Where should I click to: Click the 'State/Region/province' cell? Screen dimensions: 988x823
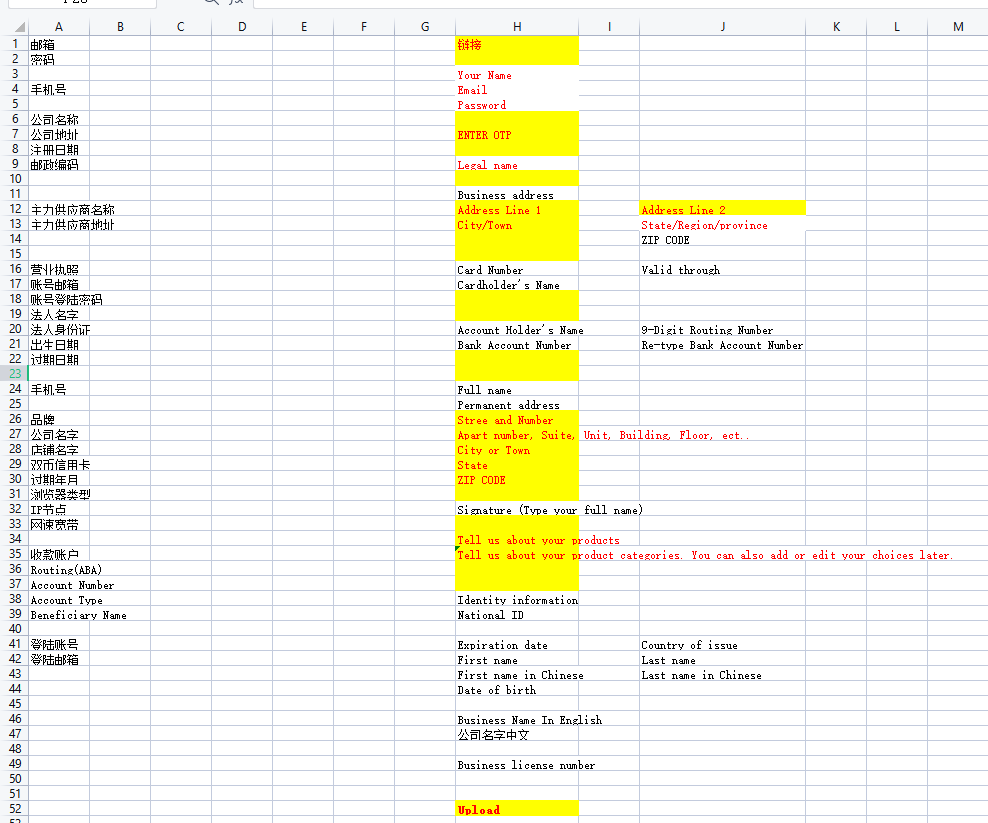point(723,224)
